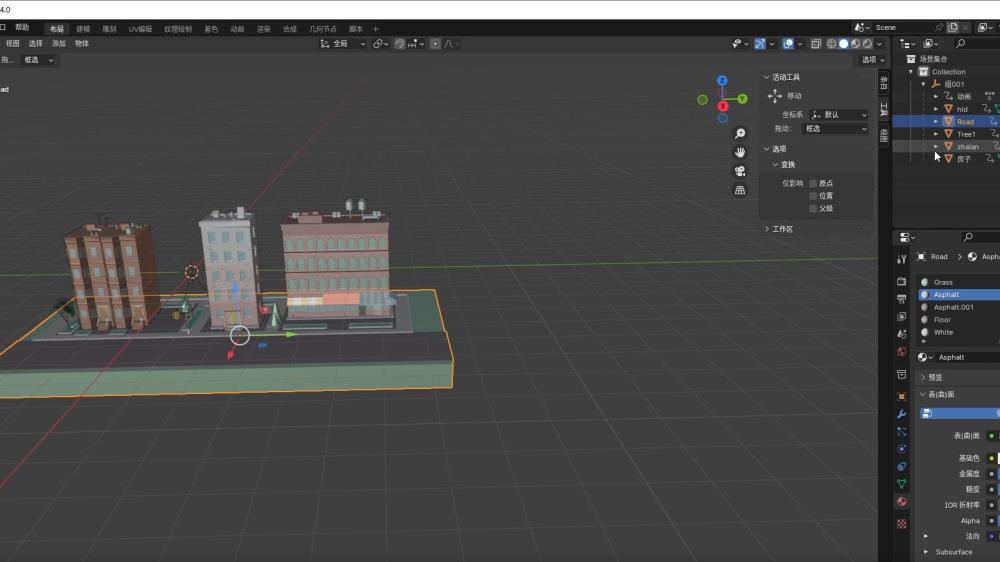Select the Grass material slot
The height and width of the screenshot is (562, 1000).
(943, 282)
